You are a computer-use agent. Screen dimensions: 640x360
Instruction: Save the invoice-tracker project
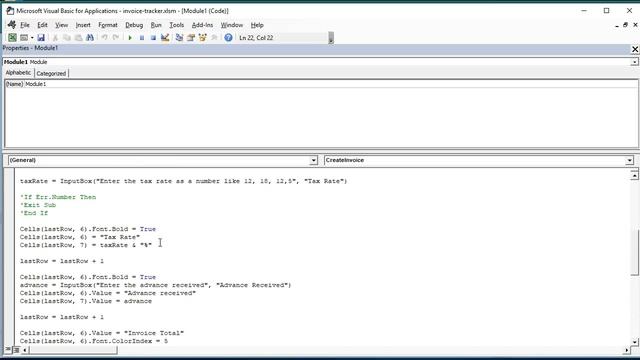point(41,38)
